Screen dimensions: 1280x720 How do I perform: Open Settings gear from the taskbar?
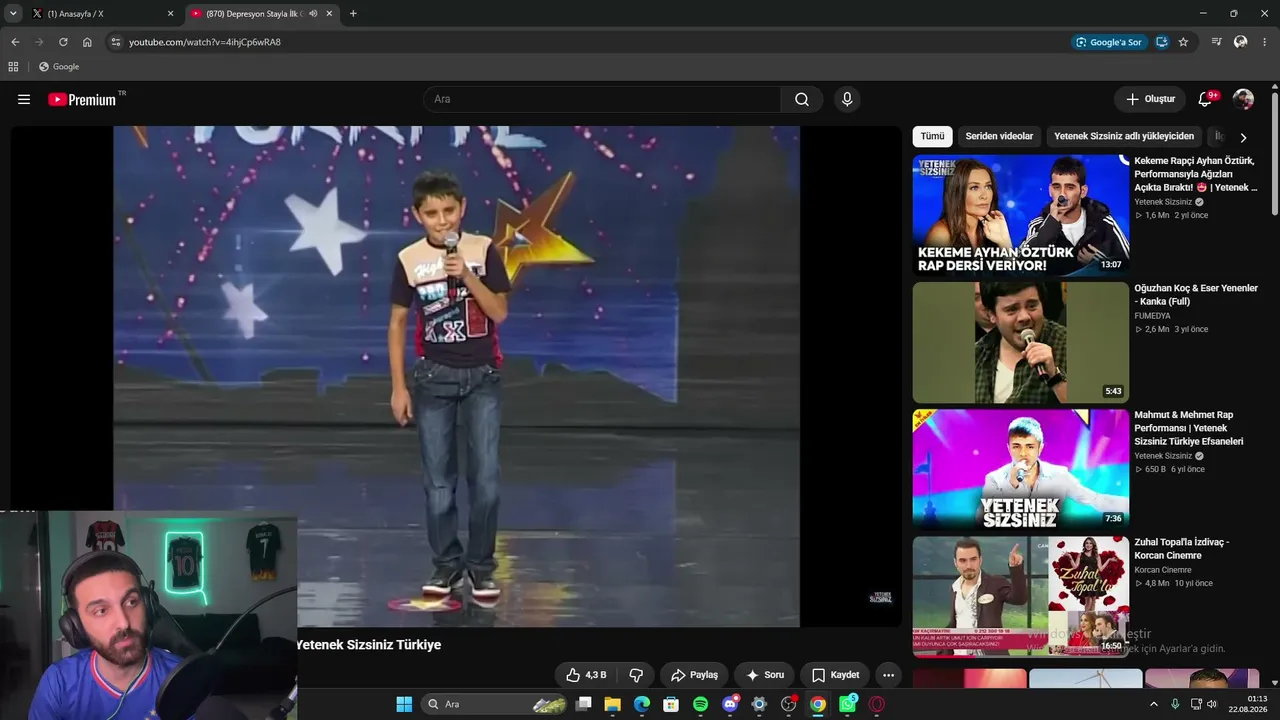coord(759,704)
